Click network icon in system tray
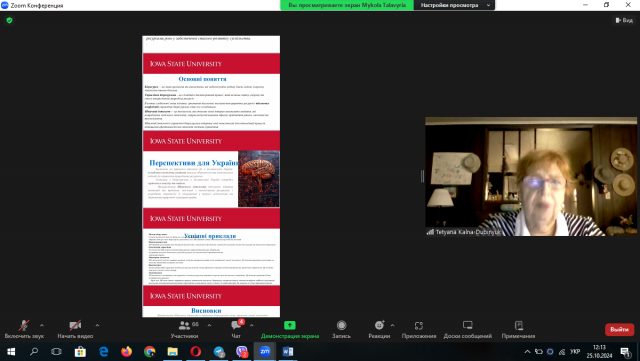This screenshot has height=361, width=640. (562, 352)
